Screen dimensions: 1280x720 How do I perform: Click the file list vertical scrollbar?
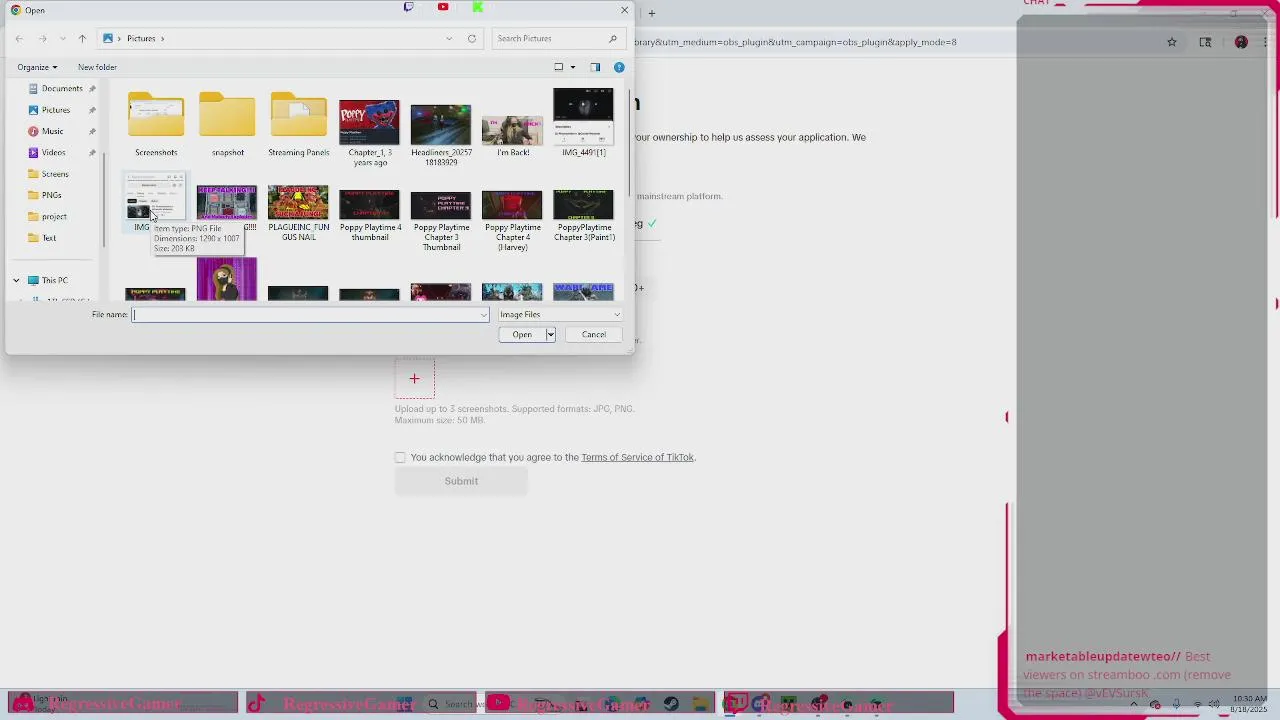pyautogui.click(x=629, y=144)
